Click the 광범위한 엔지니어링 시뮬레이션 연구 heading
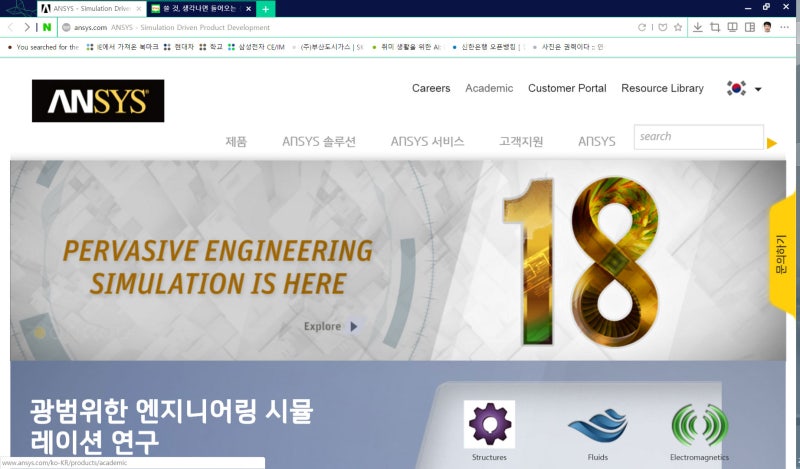This screenshot has height=469, width=800. pos(171,427)
